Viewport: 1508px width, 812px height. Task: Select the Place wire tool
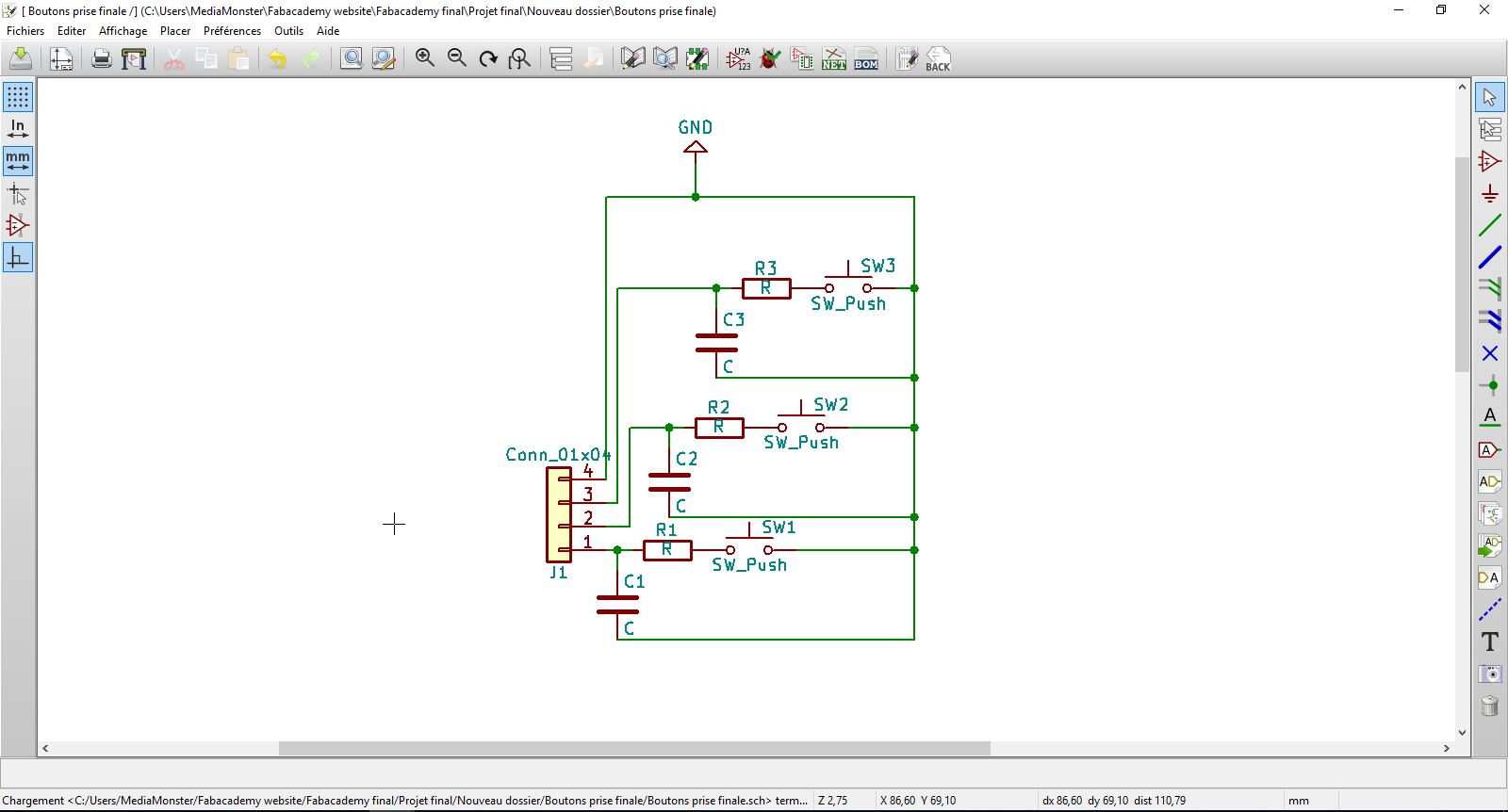click(1490, 225)
